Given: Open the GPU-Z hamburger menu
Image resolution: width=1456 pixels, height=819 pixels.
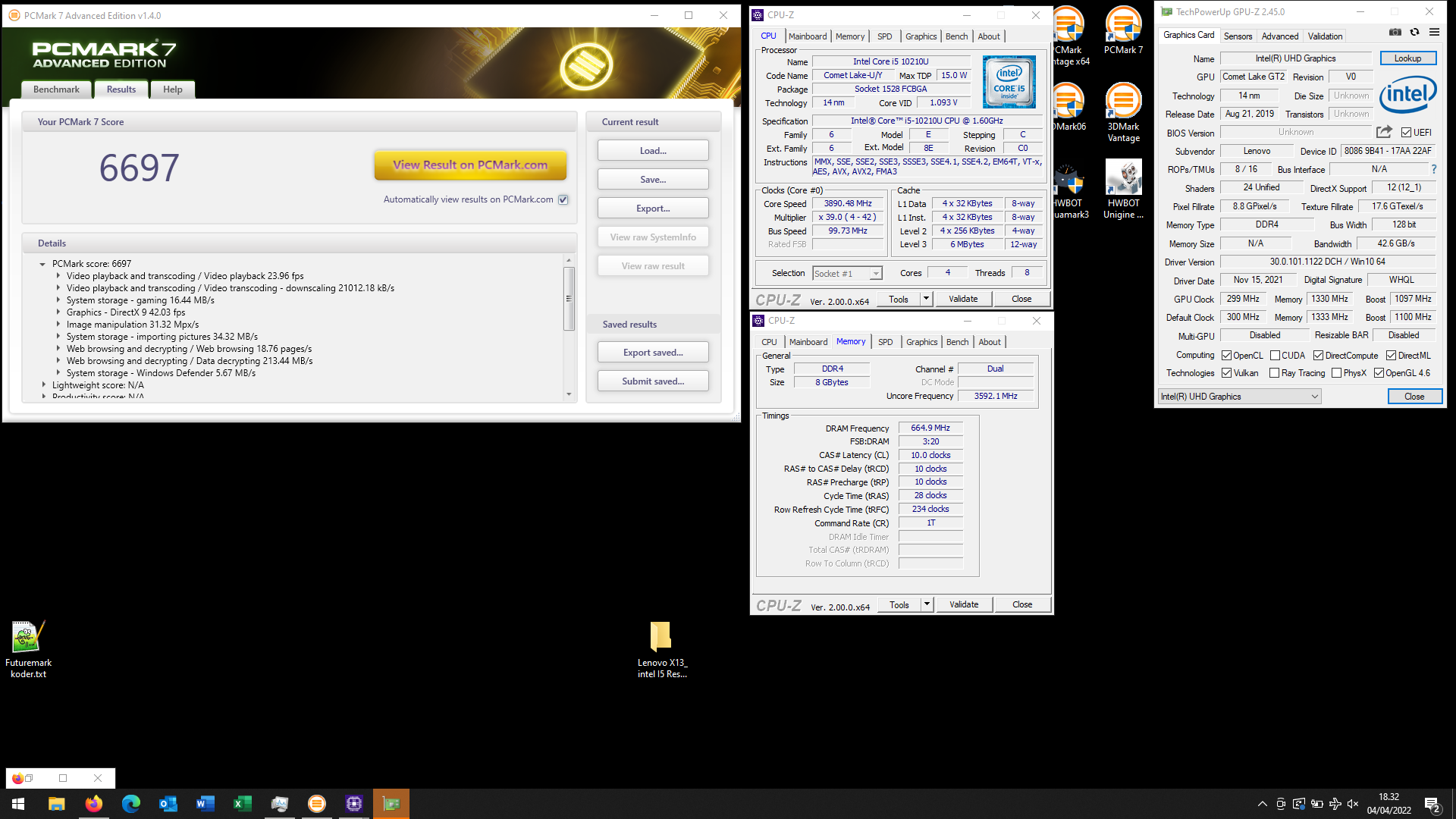Looking at the screenshot, I should tap(1434, 32).
